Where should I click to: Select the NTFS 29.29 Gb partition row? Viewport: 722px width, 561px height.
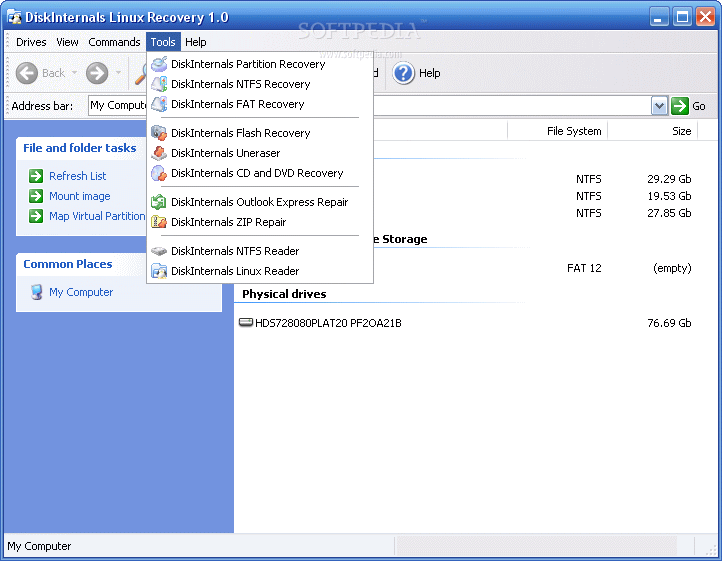(x=534, y=179)
